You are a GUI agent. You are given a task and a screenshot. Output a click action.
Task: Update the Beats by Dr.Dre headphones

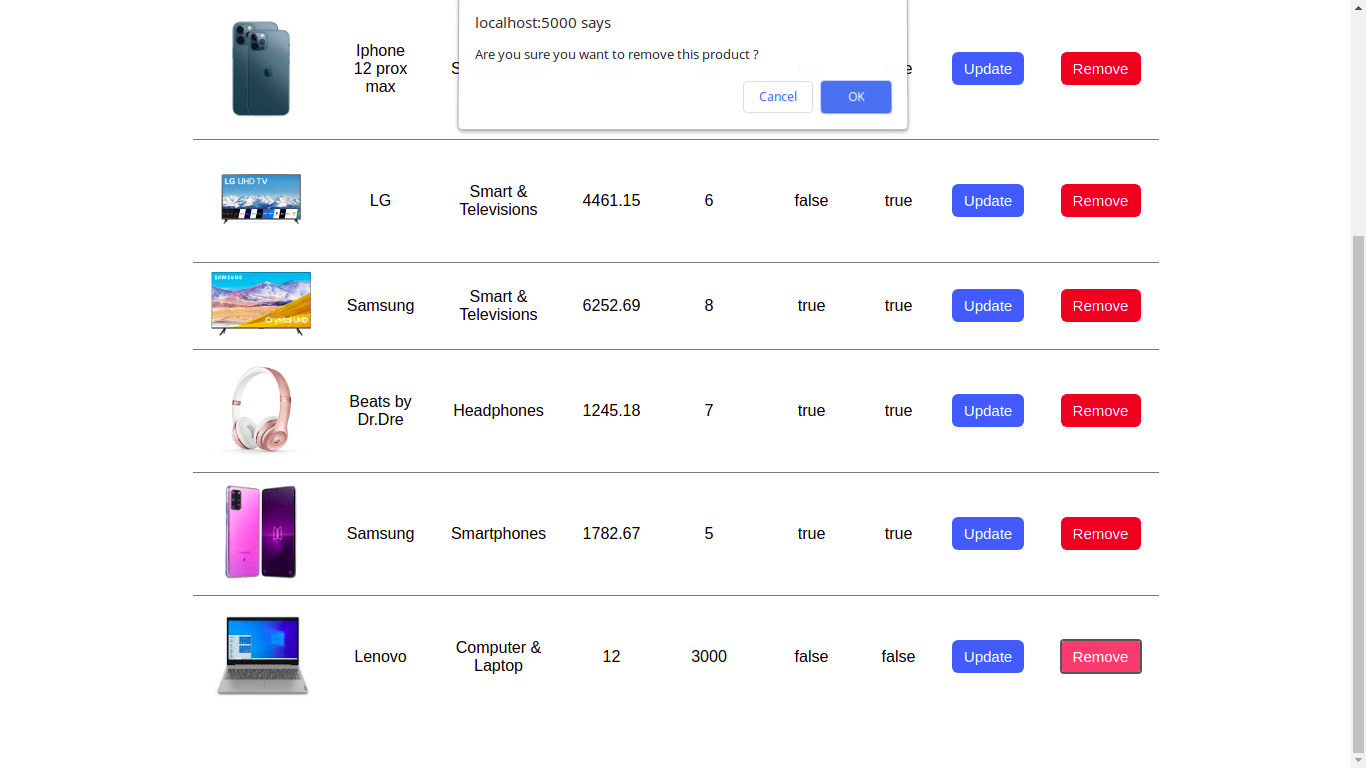point(988,411)
